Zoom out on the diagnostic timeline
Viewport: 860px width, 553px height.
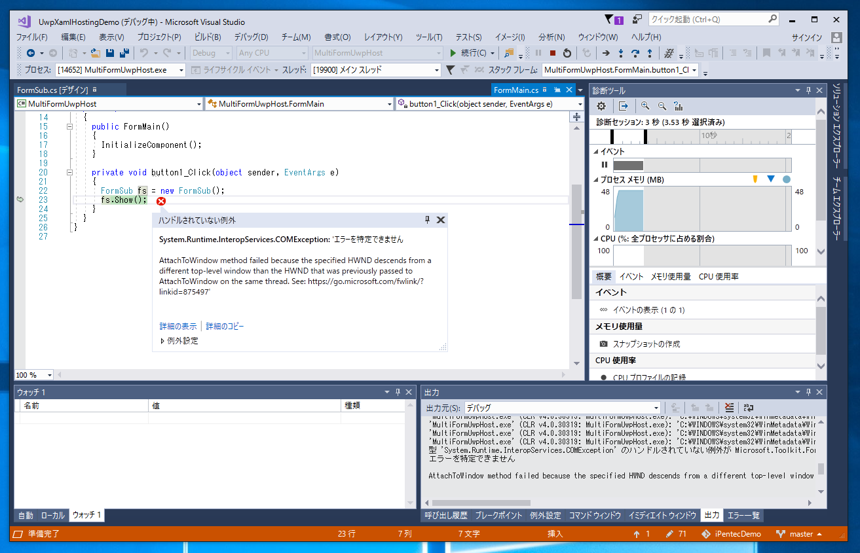(x=662, y=106)
